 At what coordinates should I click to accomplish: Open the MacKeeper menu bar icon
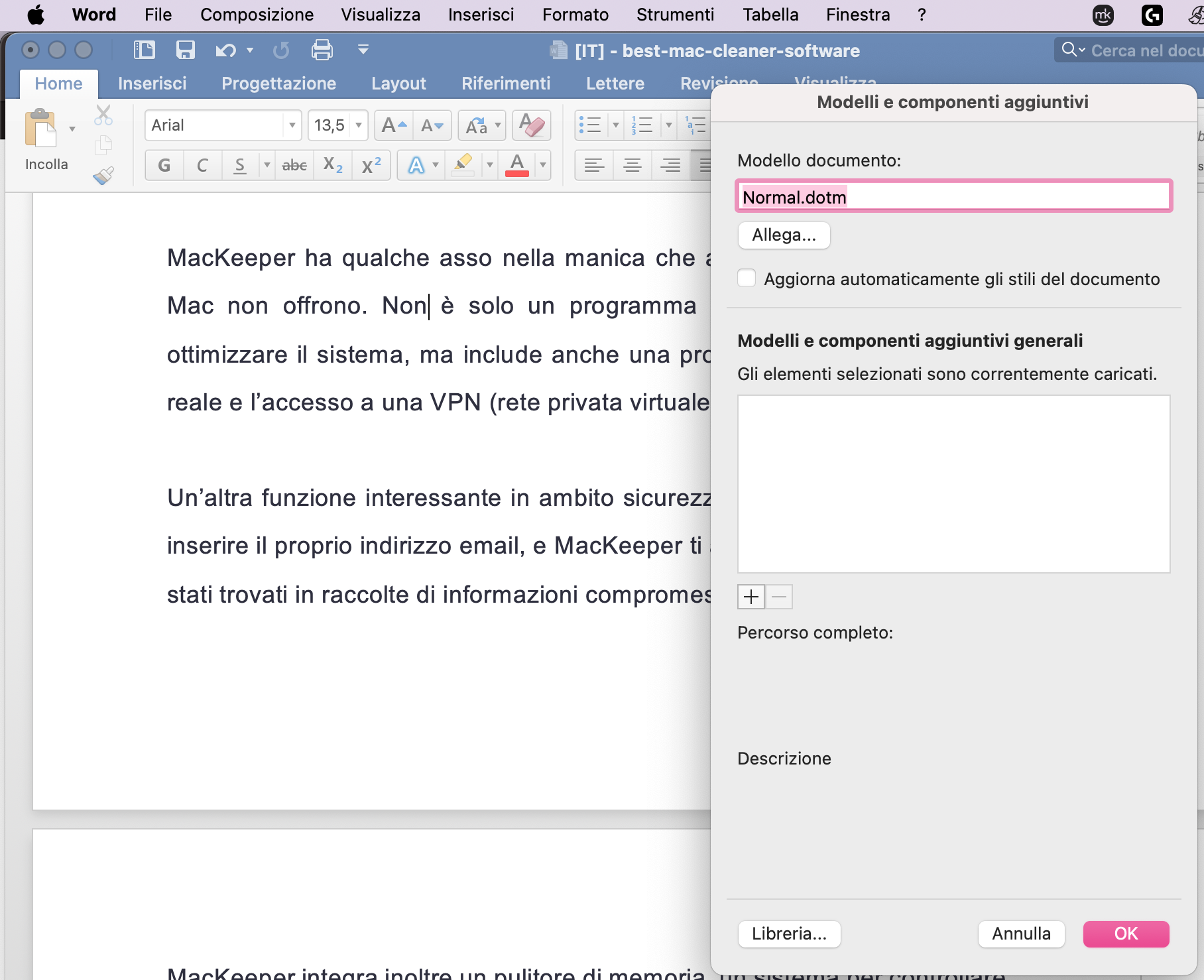coord(1103,15)
